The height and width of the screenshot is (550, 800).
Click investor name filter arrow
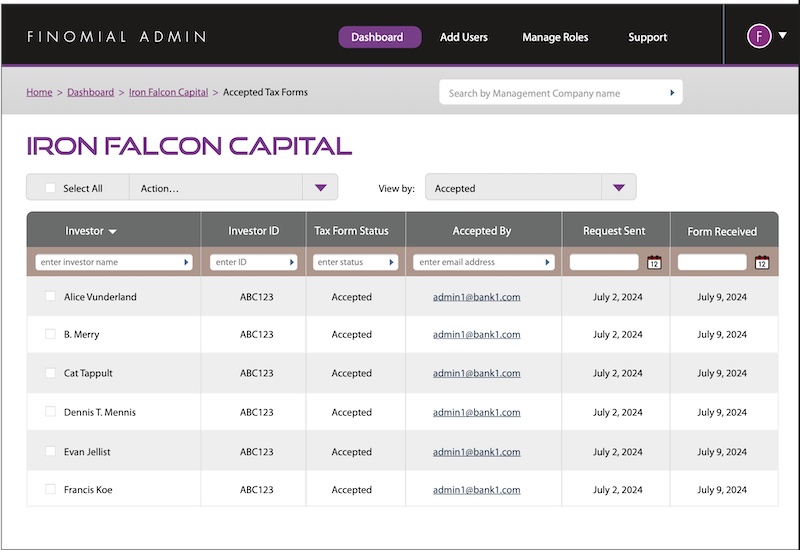[186, 262]
